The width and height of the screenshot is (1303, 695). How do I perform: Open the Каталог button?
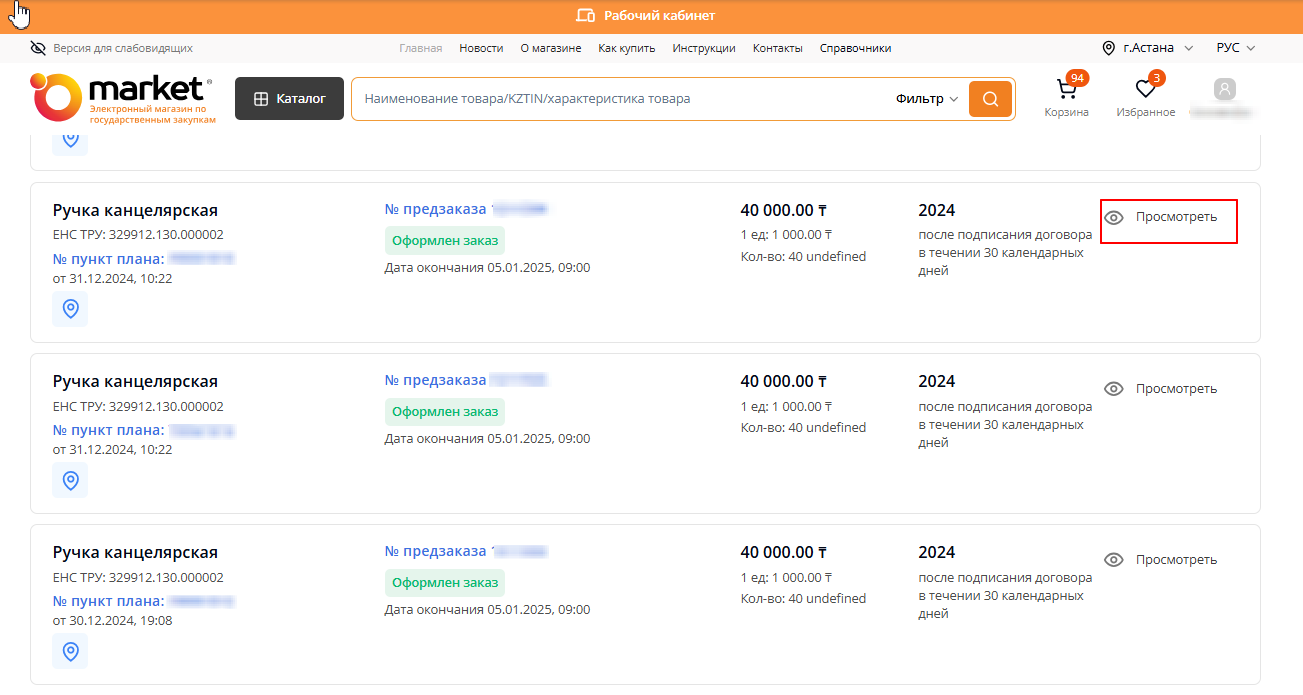click(289, 99)
